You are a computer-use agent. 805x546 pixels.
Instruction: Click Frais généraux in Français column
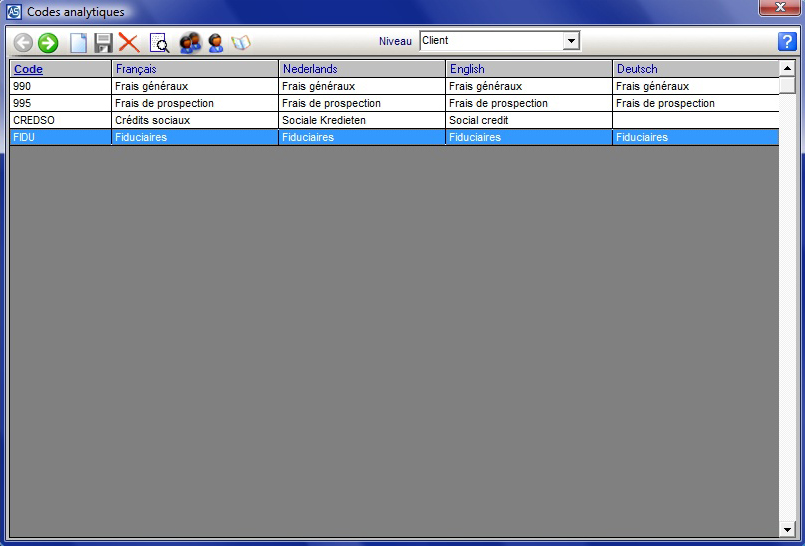point(195,86)
